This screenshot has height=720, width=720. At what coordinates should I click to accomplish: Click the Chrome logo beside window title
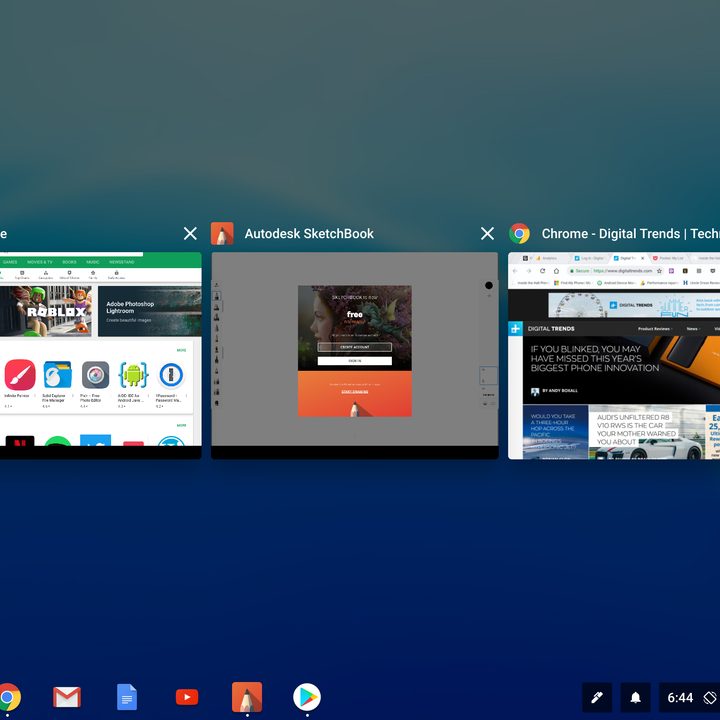point(519,234)
